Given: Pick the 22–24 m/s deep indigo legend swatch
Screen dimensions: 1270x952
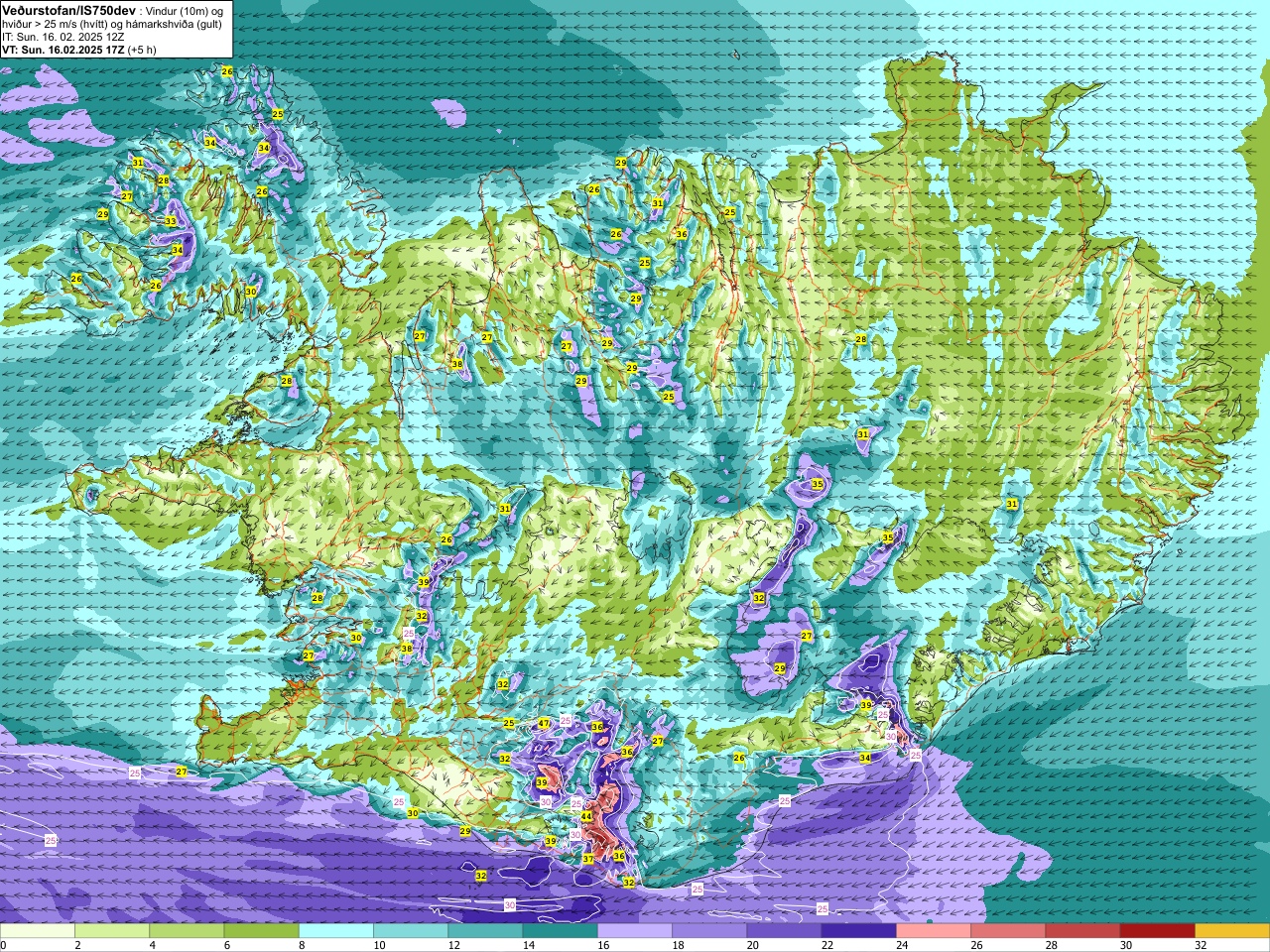Looking at the screenshot, I should pyautogui.click(x=859, y=931).
